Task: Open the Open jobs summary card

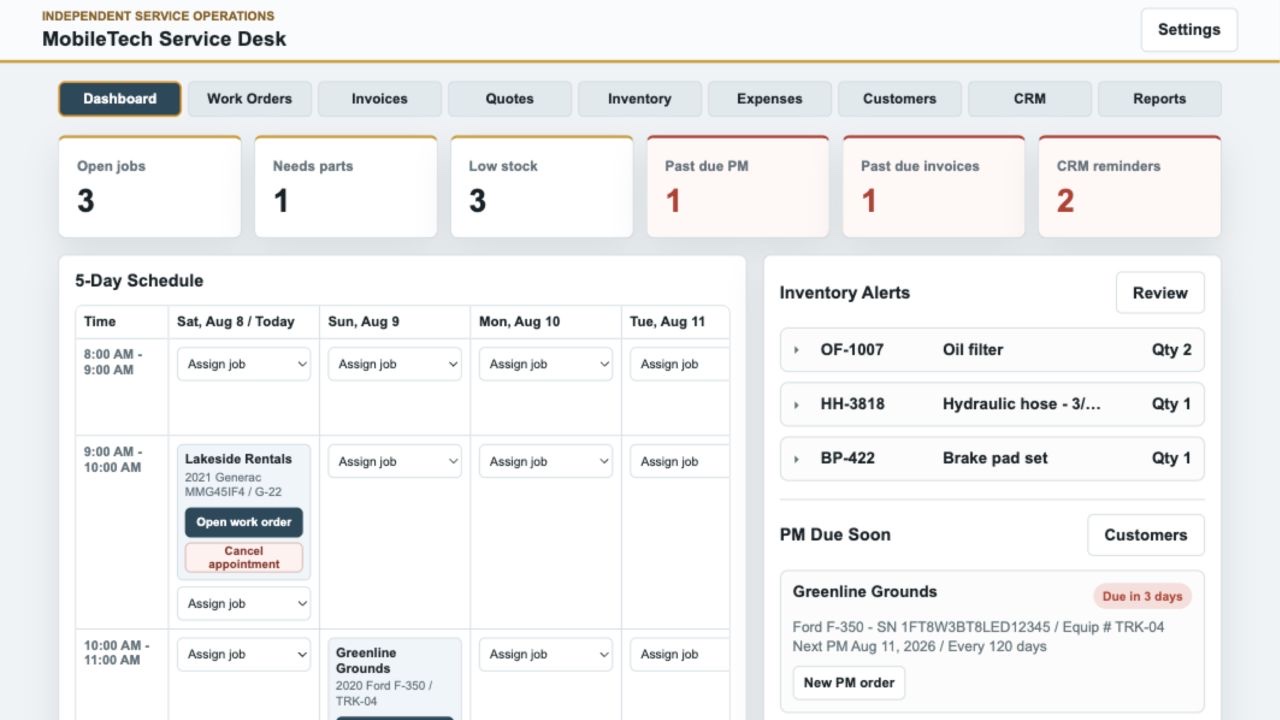Action: [150, 187]
